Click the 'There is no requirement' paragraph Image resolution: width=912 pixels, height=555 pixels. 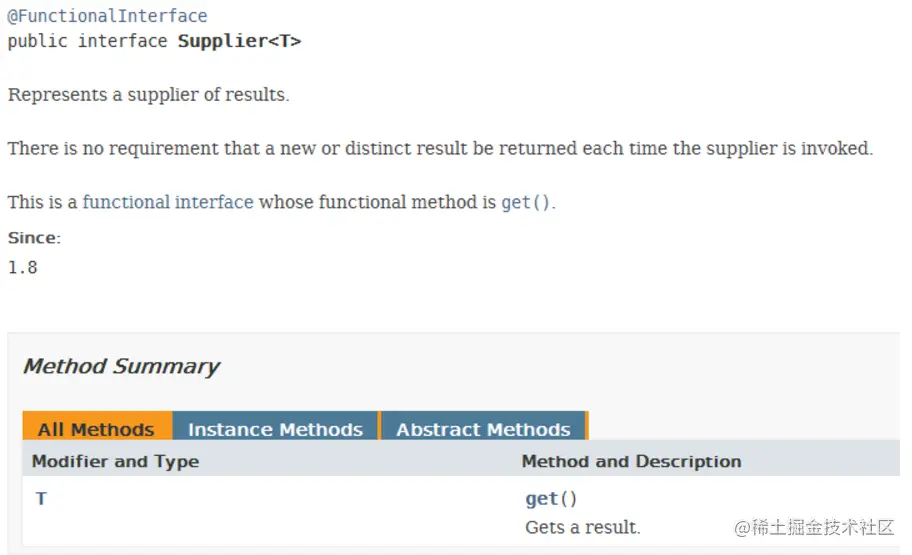[440, 148]
